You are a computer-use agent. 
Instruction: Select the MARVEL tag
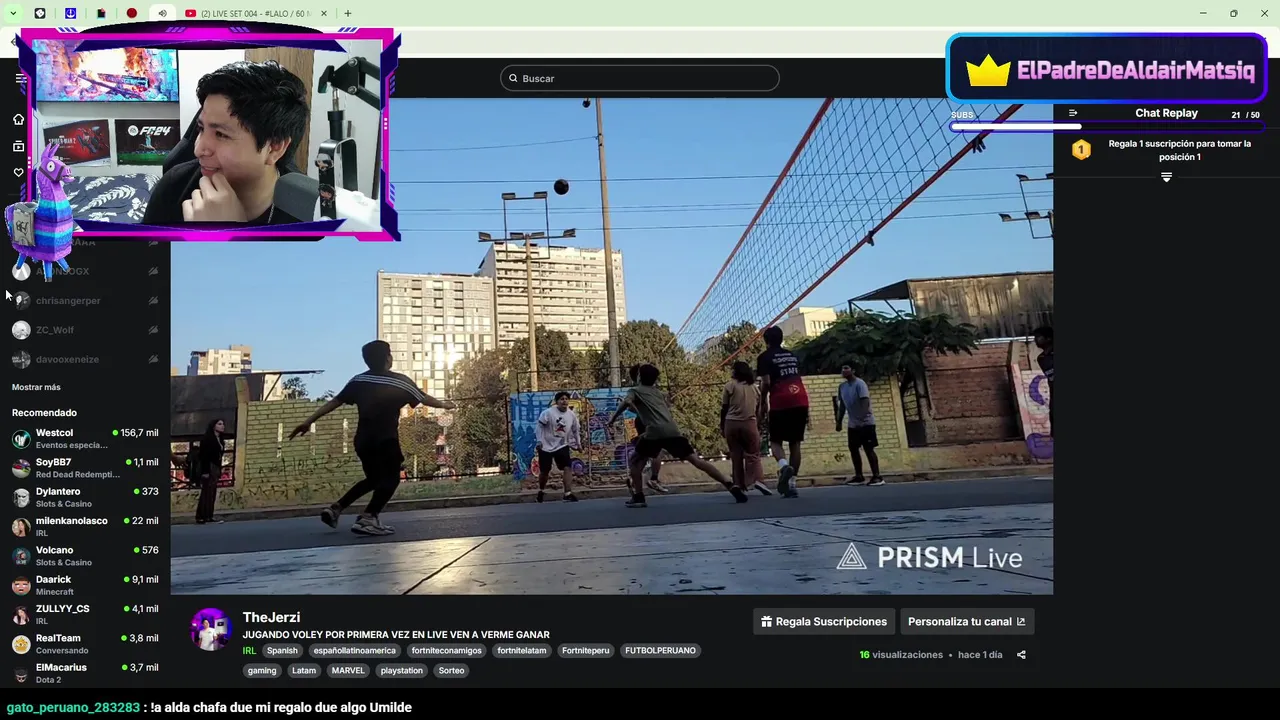coord(348,671)
